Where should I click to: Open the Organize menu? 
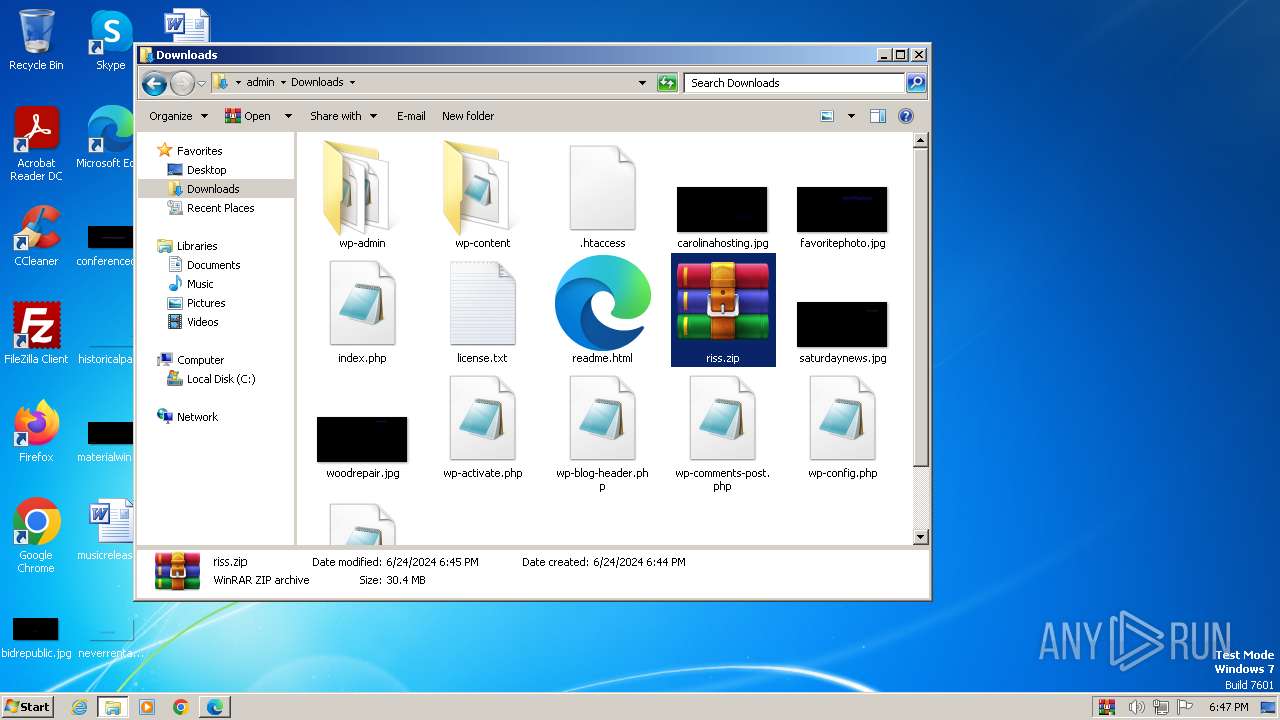click(178, 116)
